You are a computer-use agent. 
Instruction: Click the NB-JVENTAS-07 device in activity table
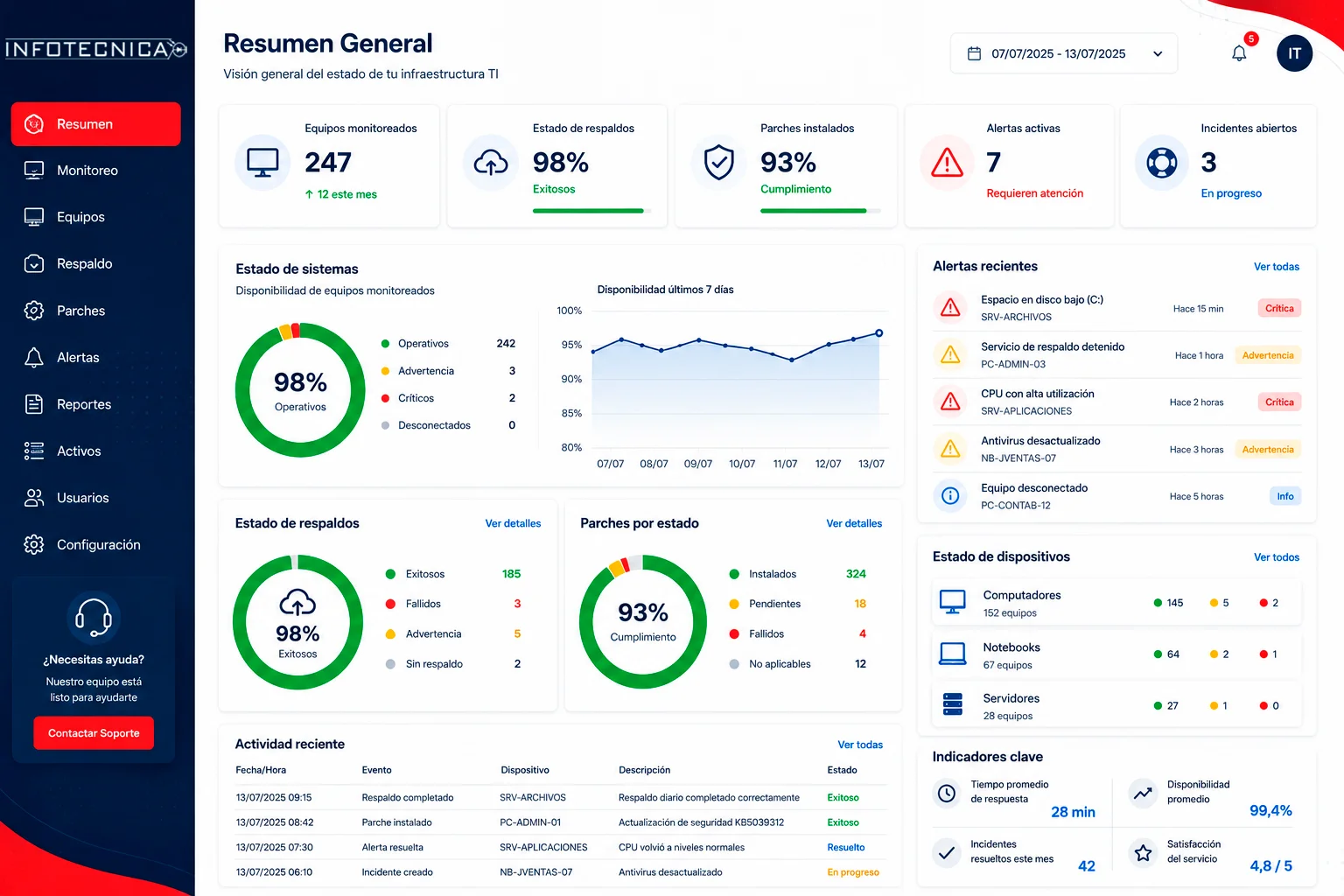[535, 872]
